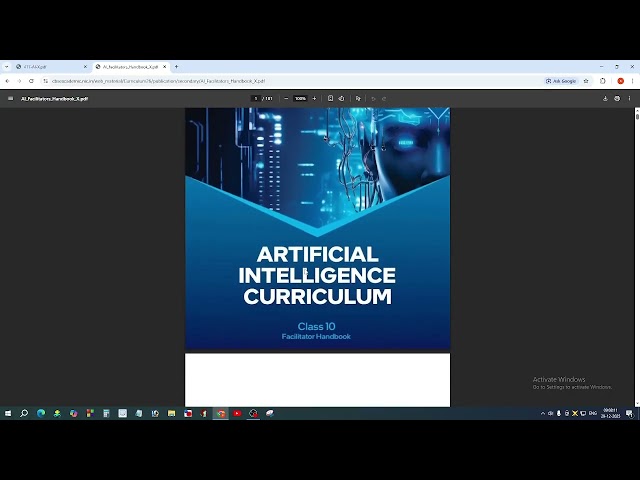Click the Redo annotation icon
This screenshot has height=480, width=640.
point(384,99)
